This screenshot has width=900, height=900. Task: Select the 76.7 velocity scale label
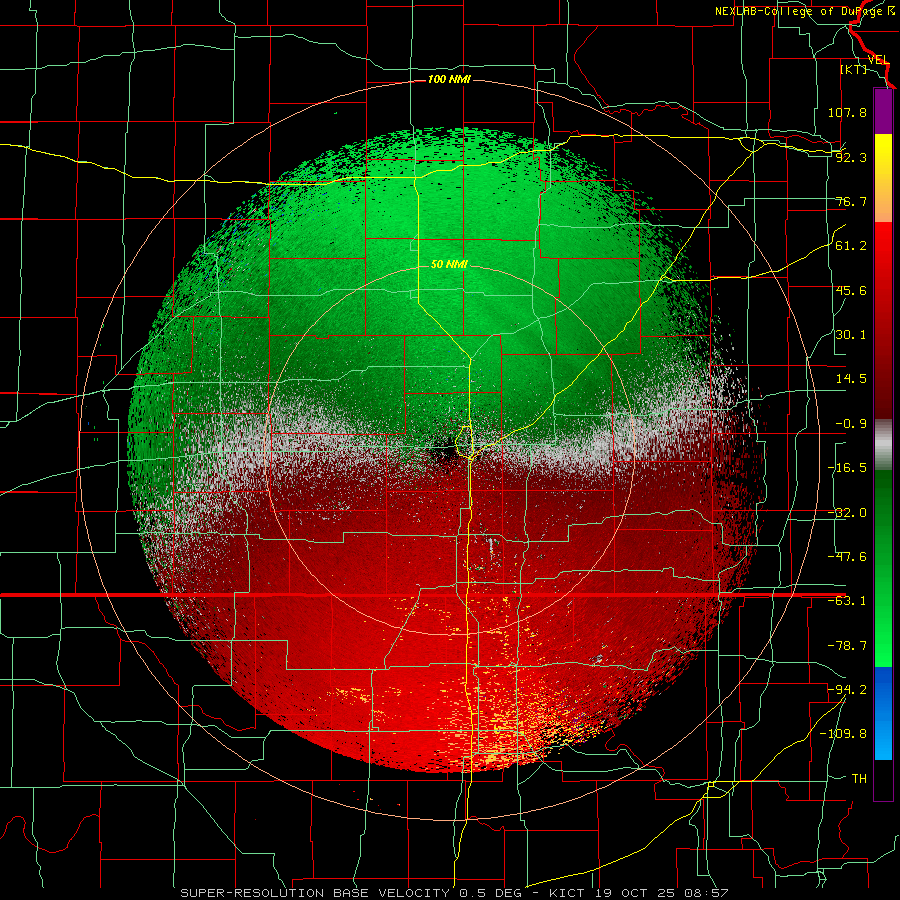pyautogui.click(x=851, y=201)
